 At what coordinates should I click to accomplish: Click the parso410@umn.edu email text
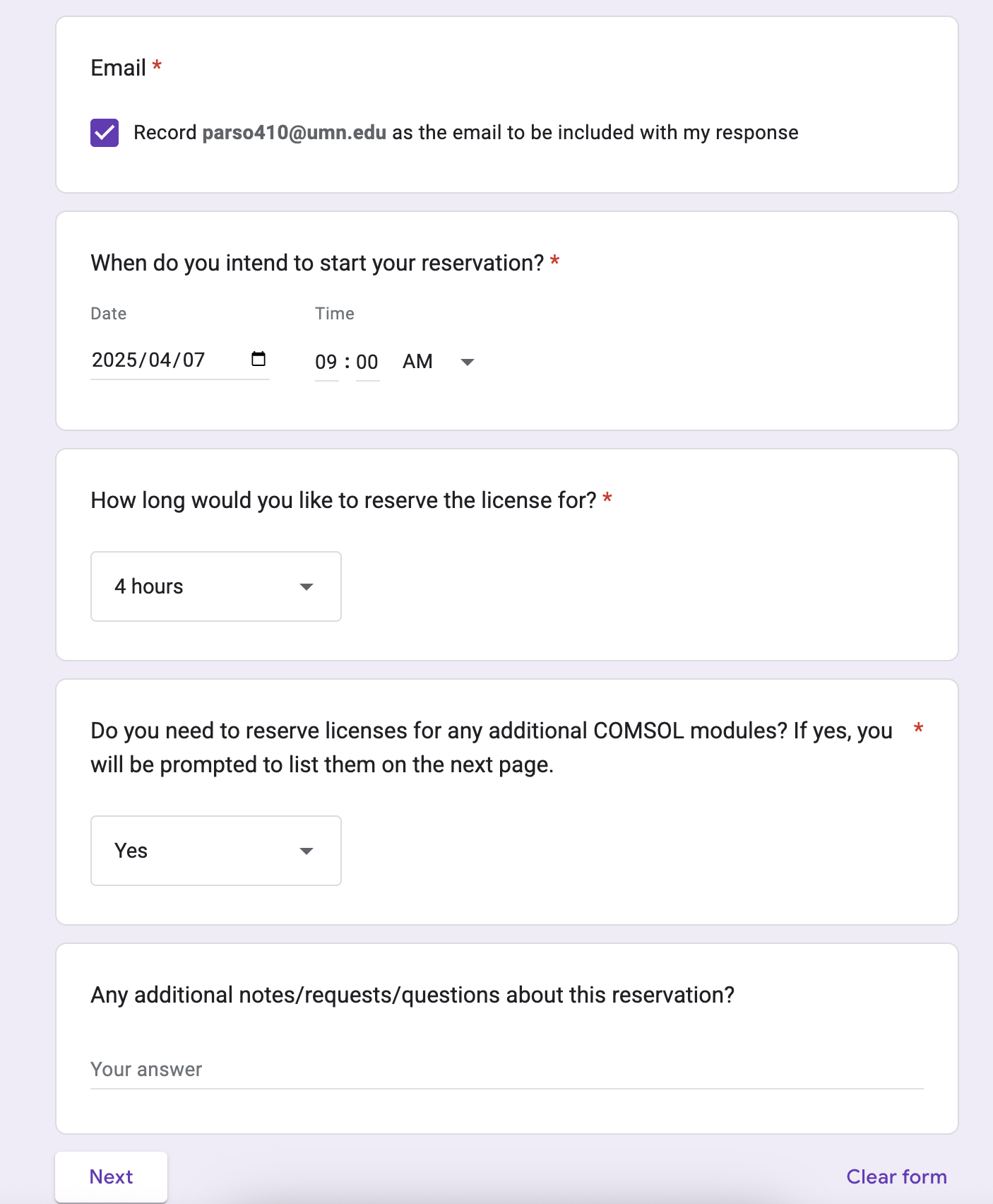(294, 133)
